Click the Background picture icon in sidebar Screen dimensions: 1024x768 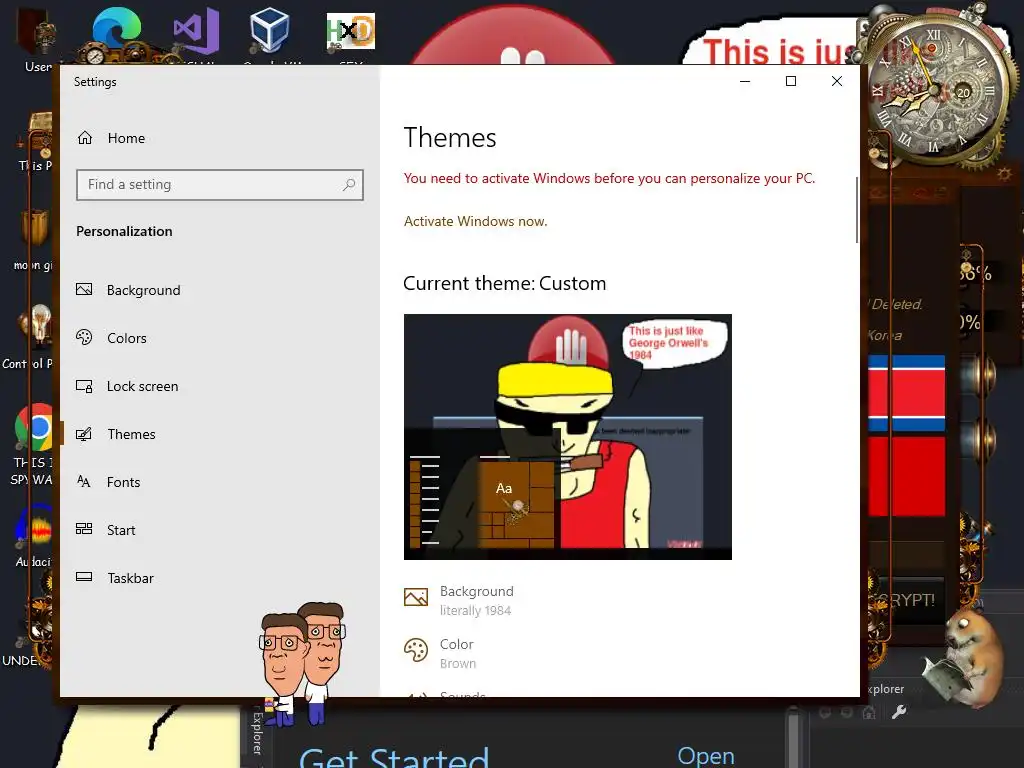coord(84,289)
